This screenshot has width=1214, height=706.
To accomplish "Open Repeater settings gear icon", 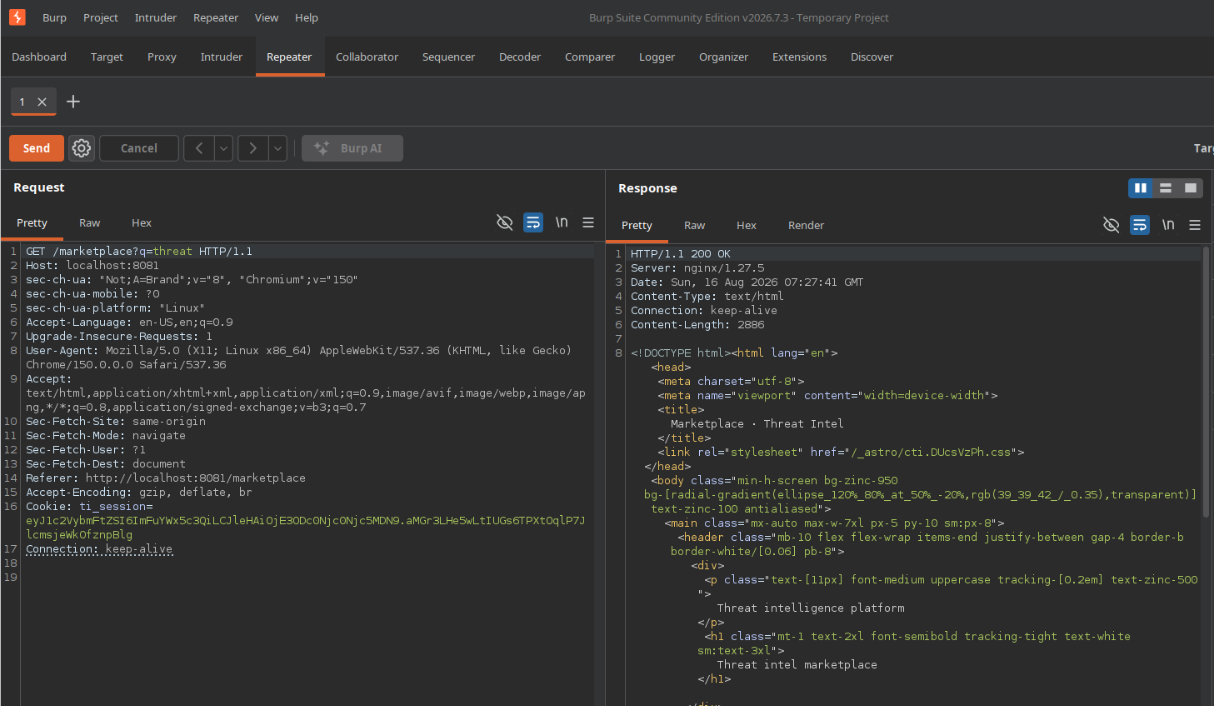I will (x=82, y=148).
